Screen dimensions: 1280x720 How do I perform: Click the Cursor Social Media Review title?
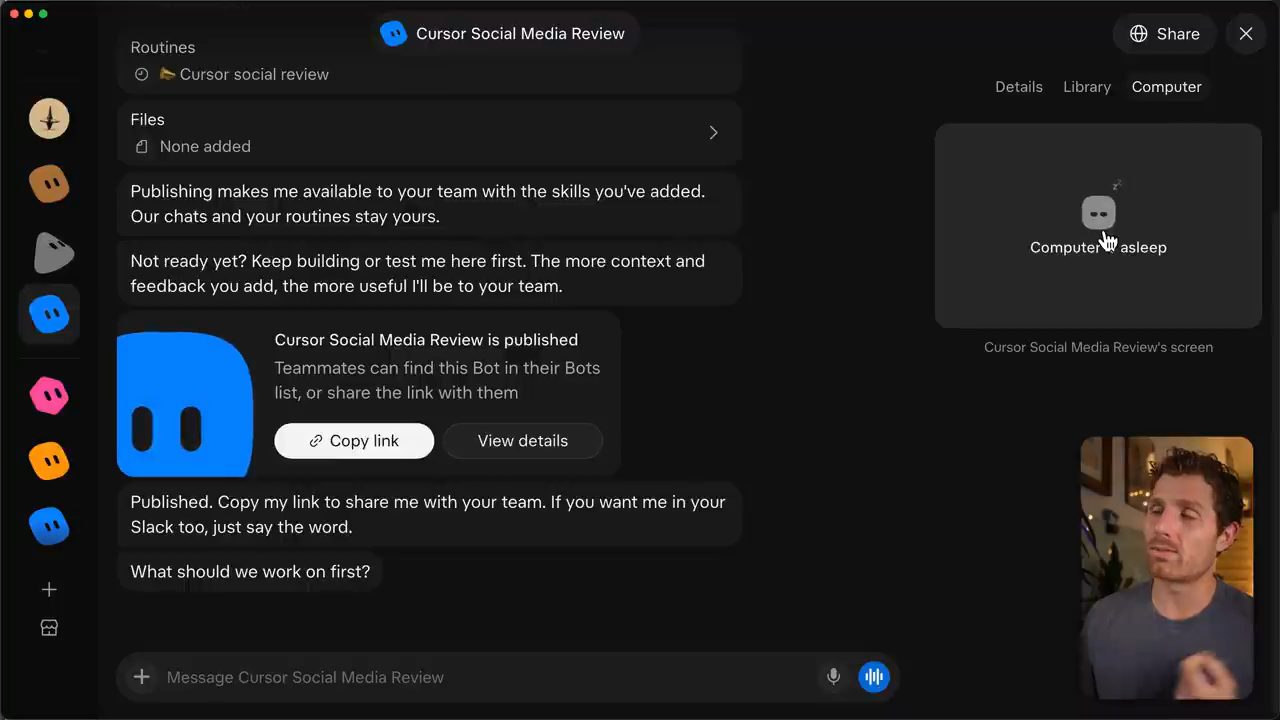click(x=520, y=33)
